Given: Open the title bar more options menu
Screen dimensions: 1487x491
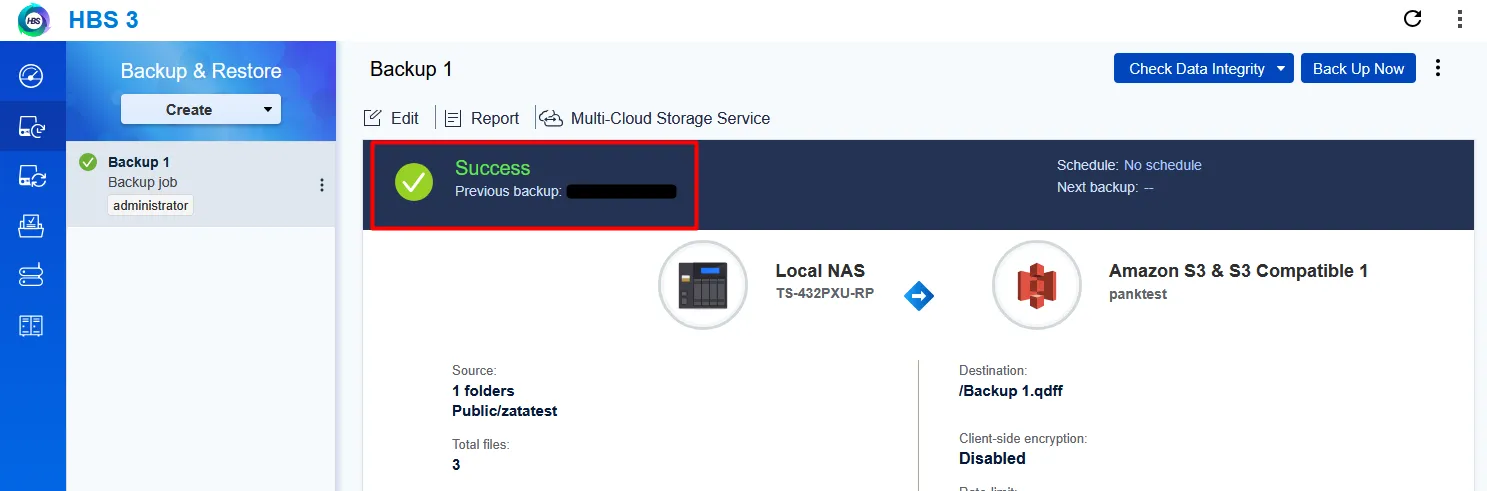Looking at the screenshot, I should tap(1459, 18).
